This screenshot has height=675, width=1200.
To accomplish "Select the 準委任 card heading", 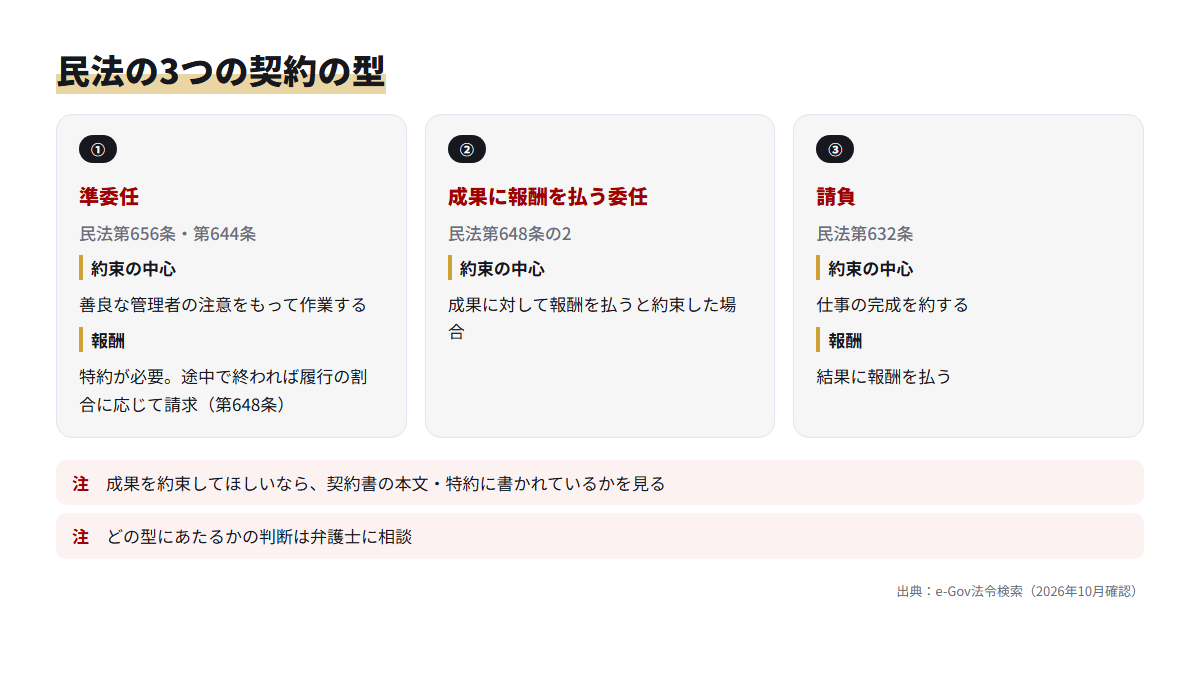I will (109, 197).
